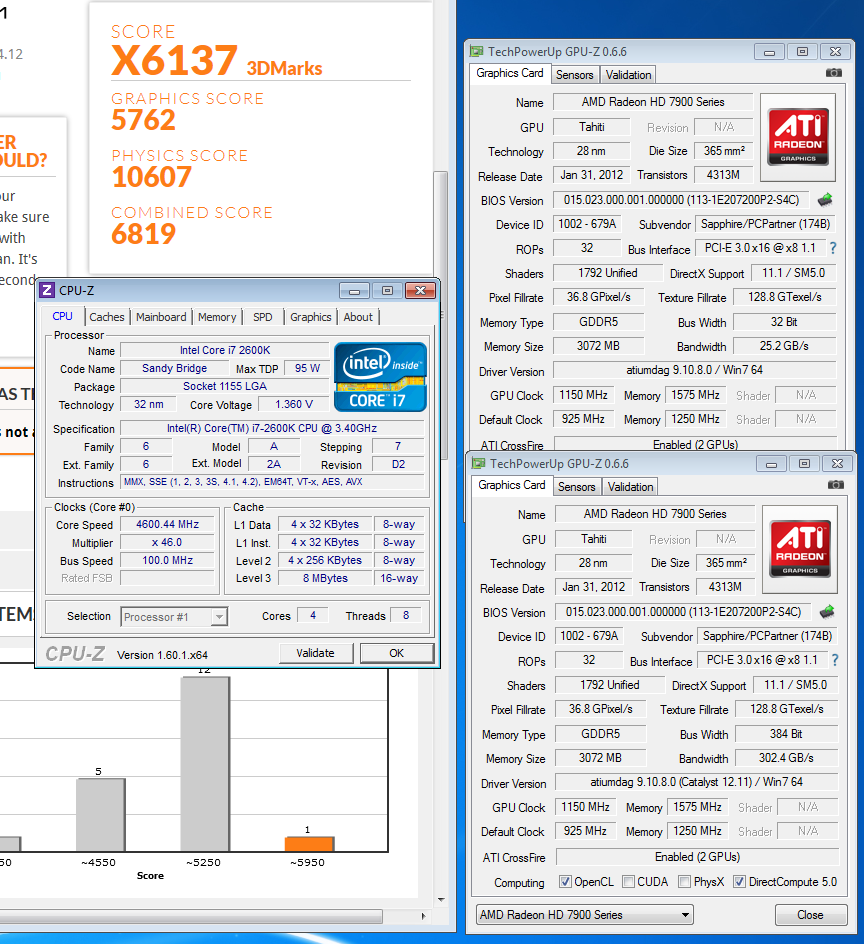
Task: Select Graphics Card tab in lower GPU-Z
Action: coord(512,485)
